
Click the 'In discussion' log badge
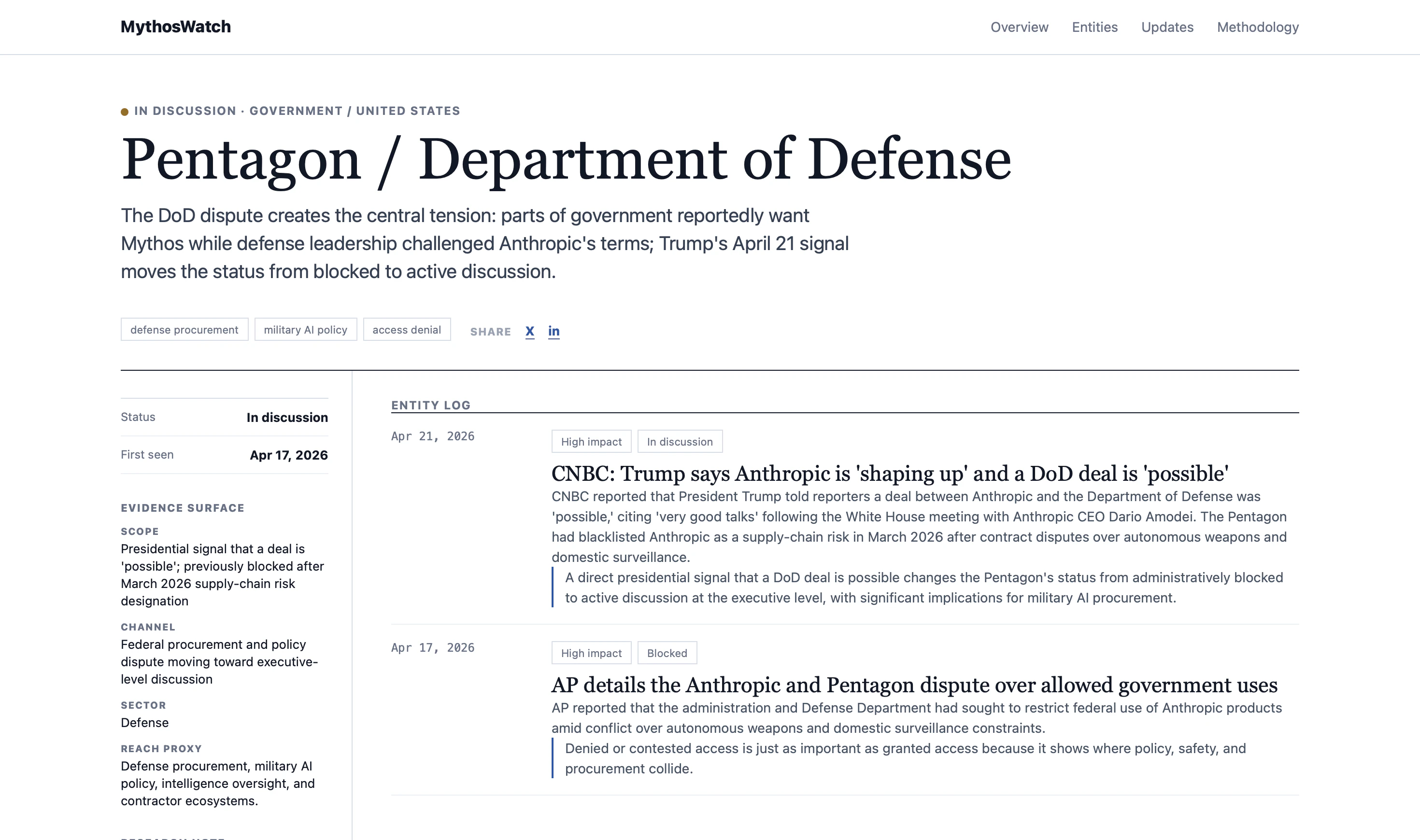[x=679, y=442]
